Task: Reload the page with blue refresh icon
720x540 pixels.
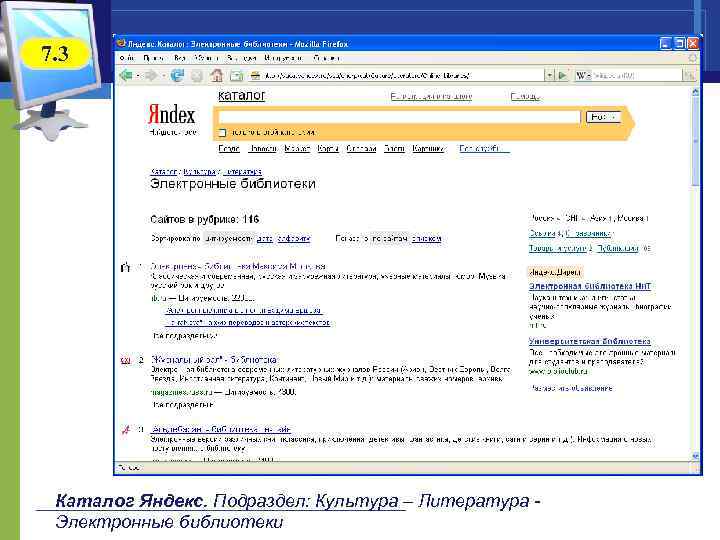Action: coord(177,75)
